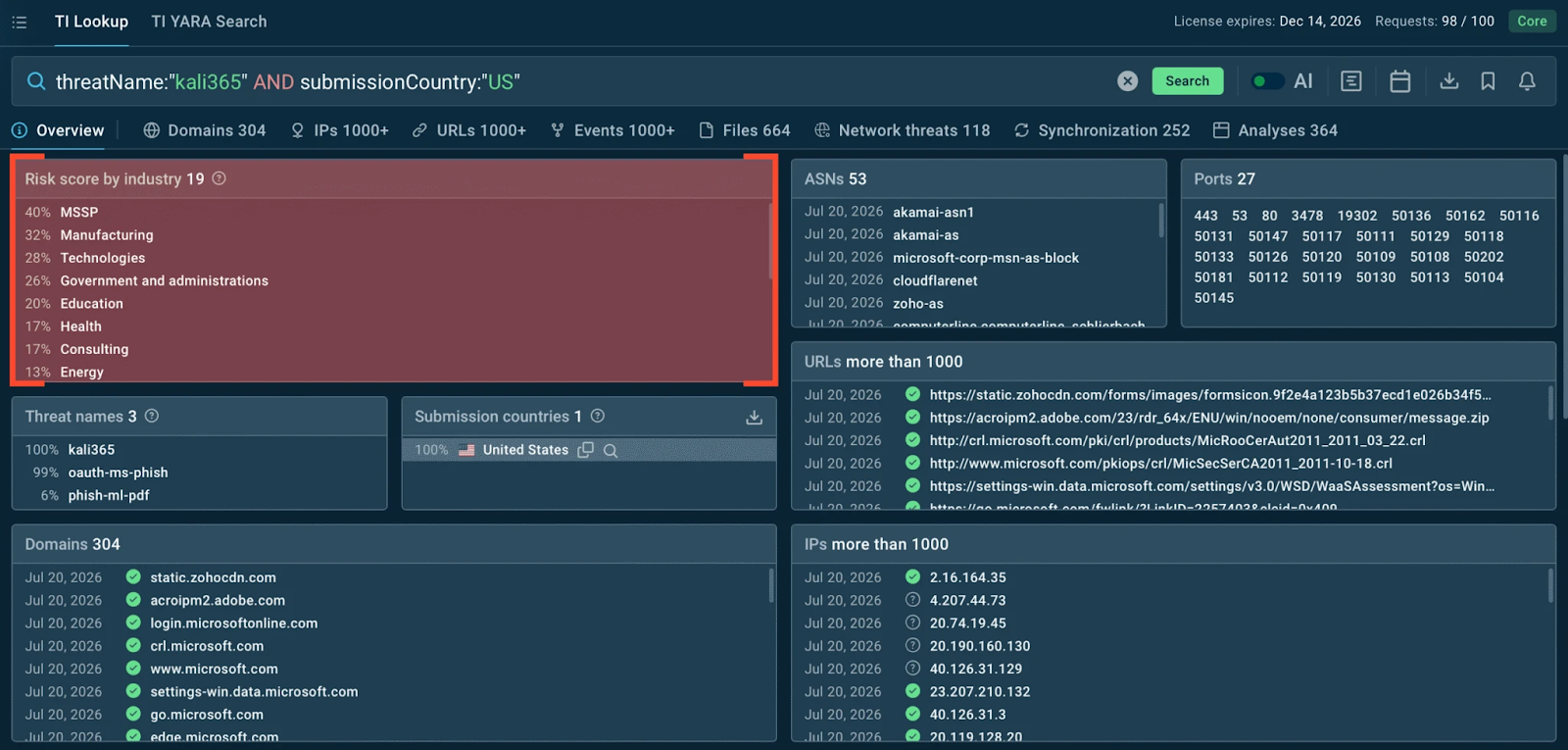Open the URLs 1000+ tab
The height and width of the screenshot is (750, 1568).
pyautogui.click(x=469, y=130)
